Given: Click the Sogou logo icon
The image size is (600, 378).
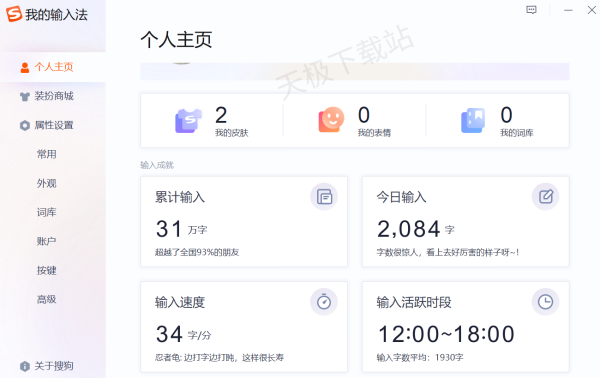Looking at the screenshot, I should 14,14.
